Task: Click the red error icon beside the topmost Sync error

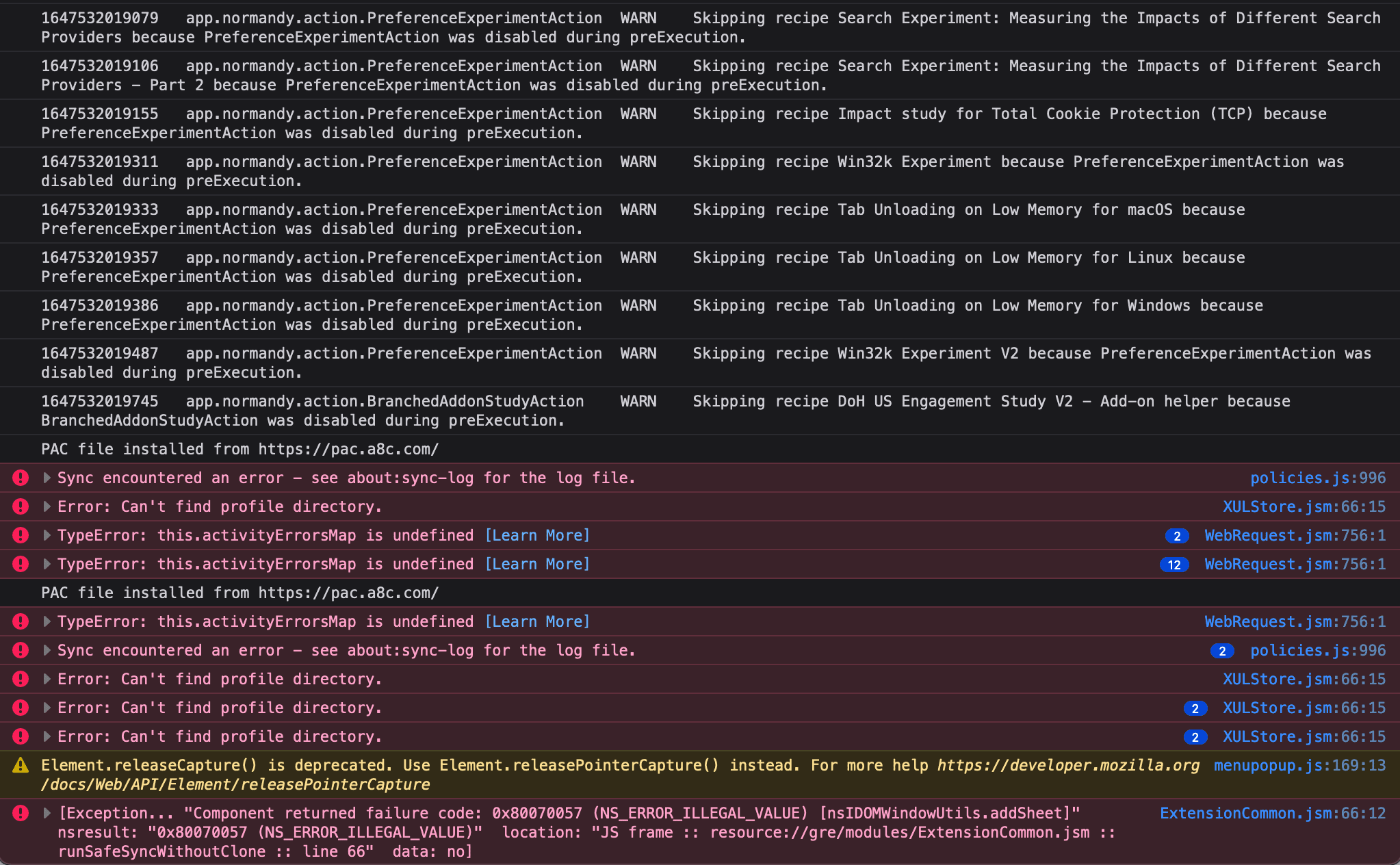Action: [x=21, y=478]
